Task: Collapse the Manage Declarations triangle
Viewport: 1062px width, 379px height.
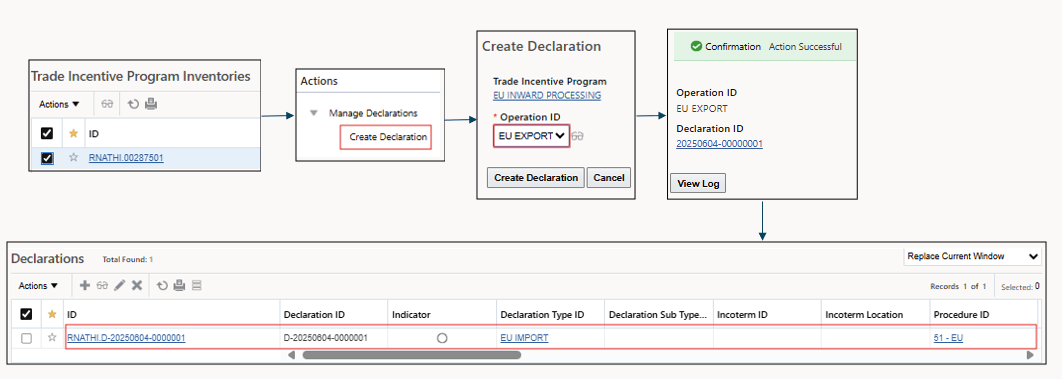Action: [x=314, y=113]
